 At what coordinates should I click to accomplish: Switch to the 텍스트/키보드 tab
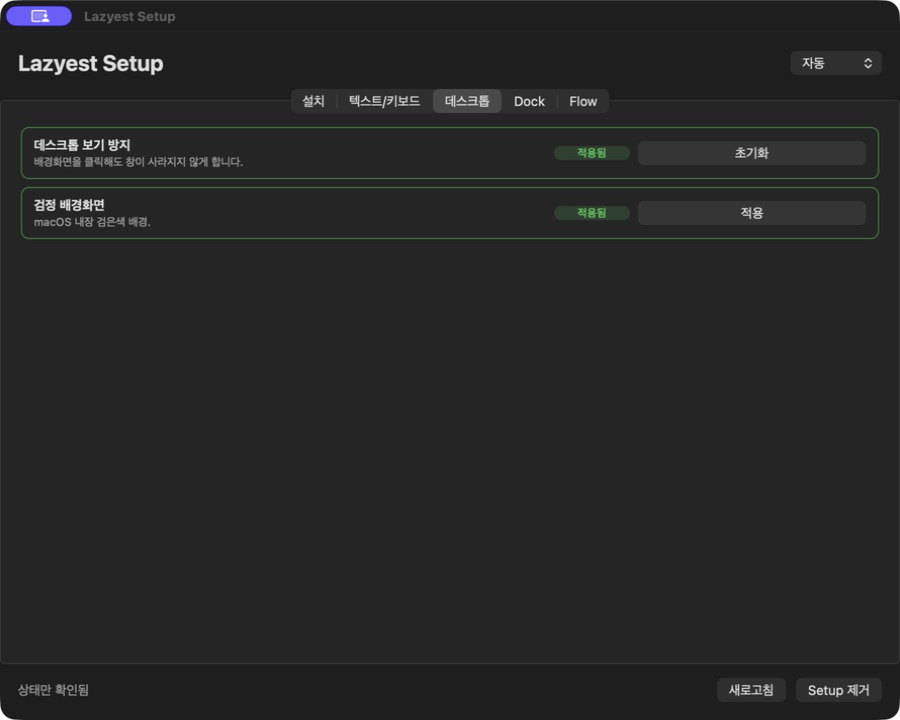tap(384, 101)
